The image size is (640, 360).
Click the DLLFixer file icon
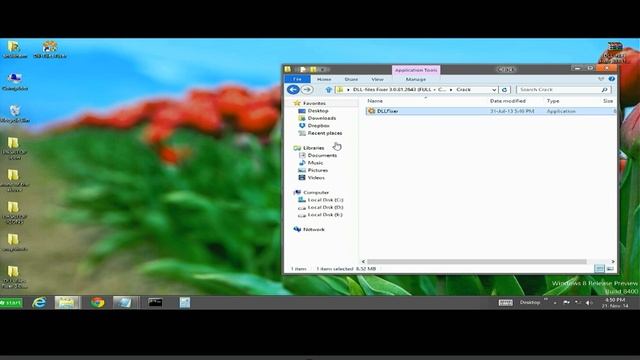pos(371,111)
